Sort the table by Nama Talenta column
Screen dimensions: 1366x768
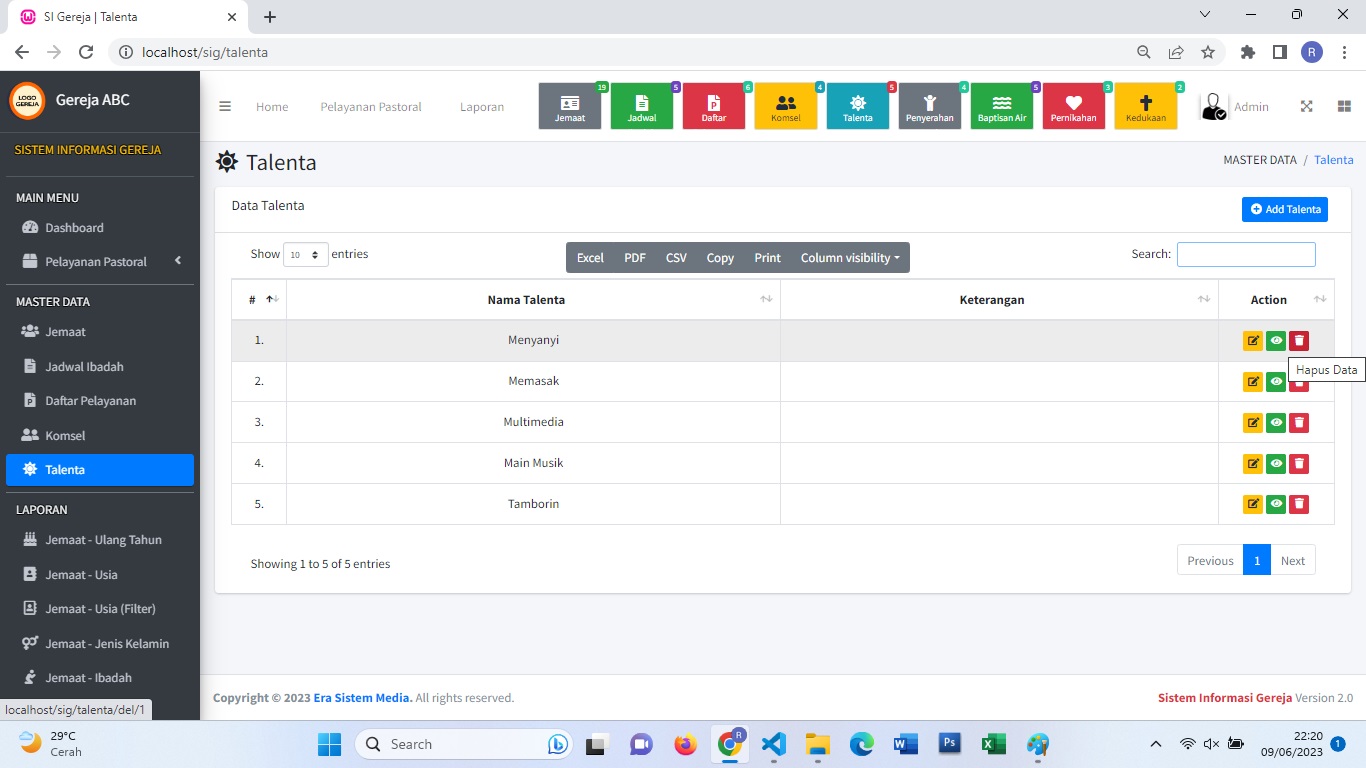point(527,300)
